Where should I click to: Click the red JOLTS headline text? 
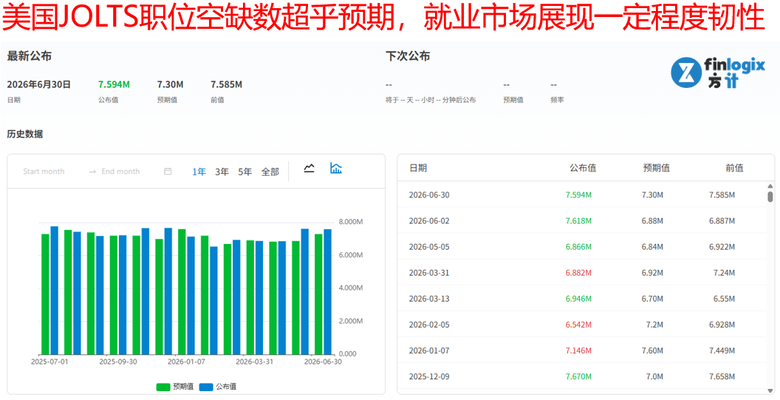pos(383,18)
